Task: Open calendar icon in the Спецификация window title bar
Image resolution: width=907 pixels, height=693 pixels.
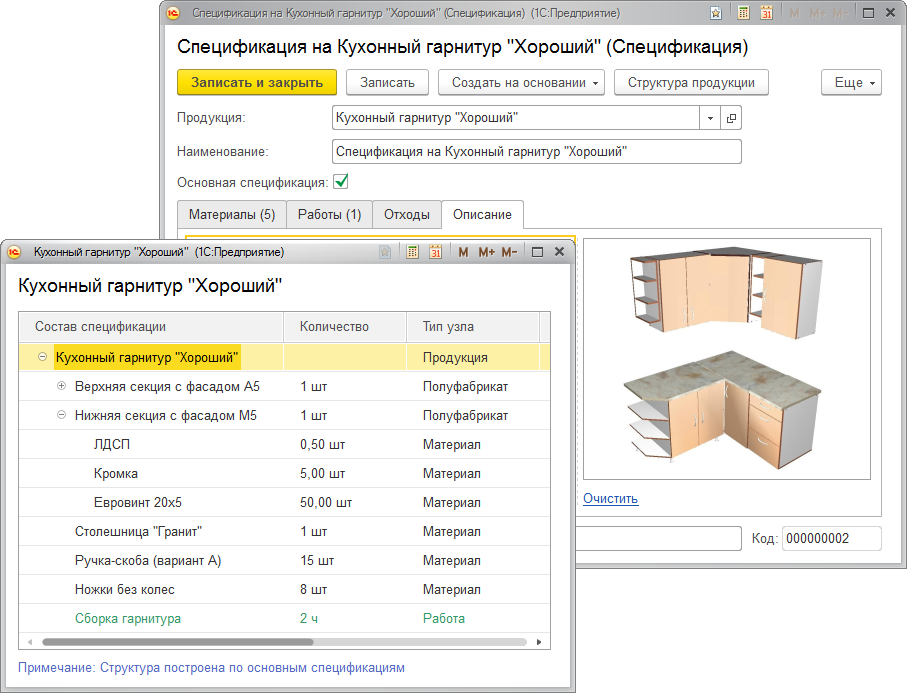Action: coord(767,13)
